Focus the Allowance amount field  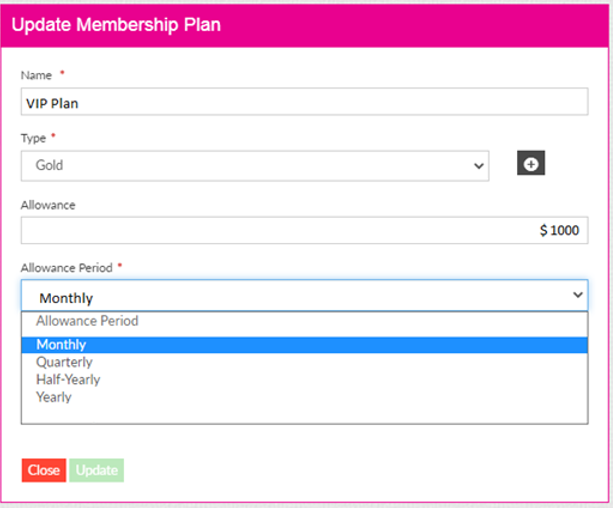[304, 231]
